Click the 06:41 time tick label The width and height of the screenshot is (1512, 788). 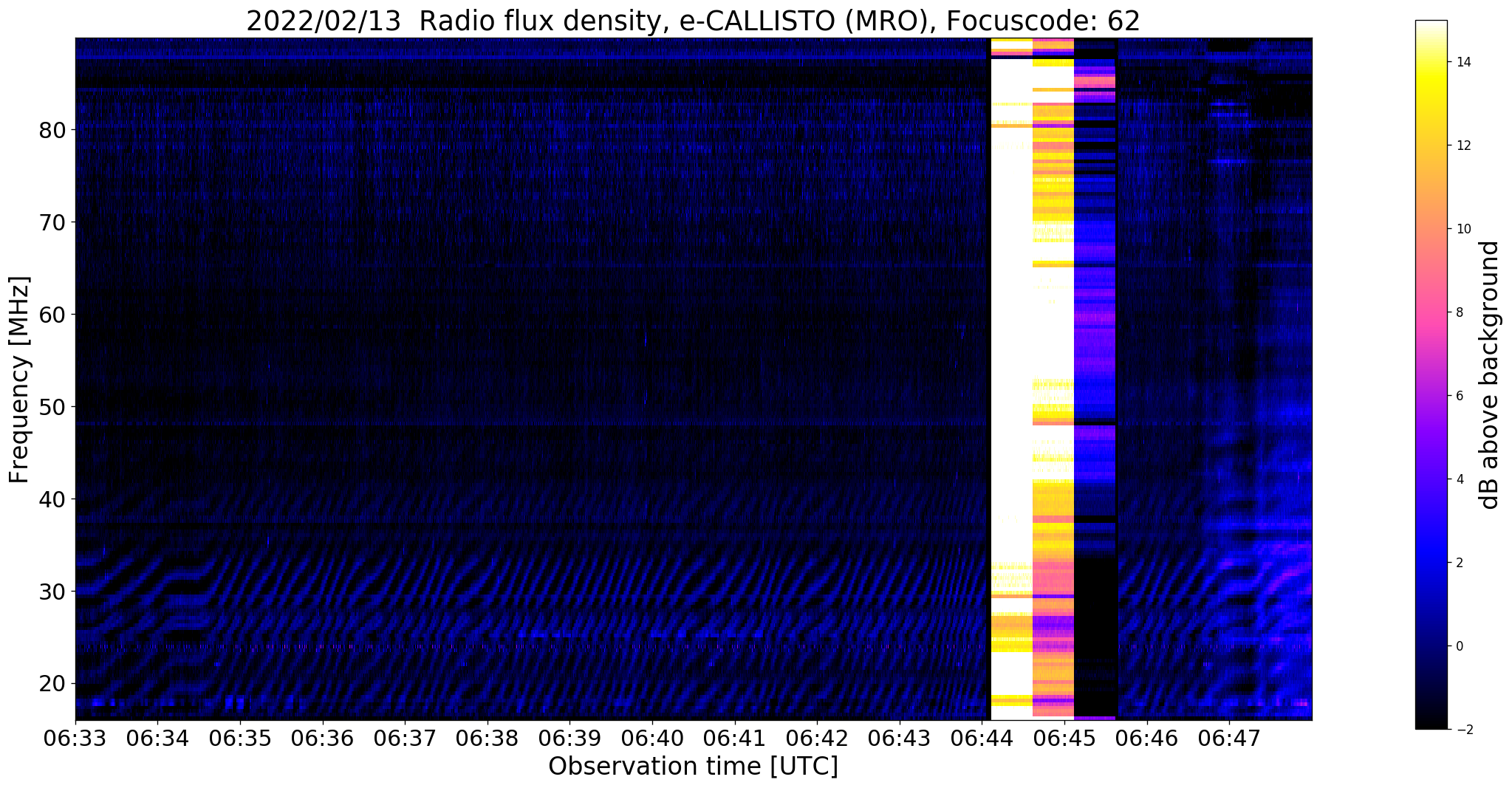click(x=734, y=737)
